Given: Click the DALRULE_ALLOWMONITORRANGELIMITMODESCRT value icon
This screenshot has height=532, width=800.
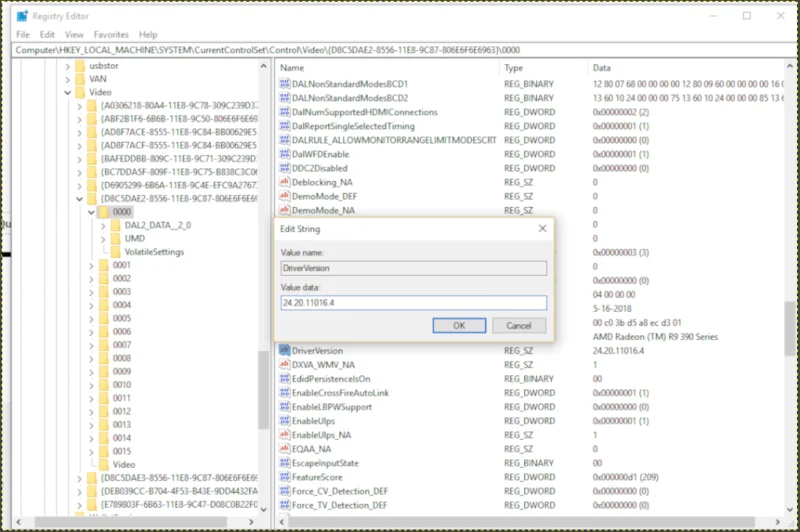Looking at the screenshot, I should 285,140.
